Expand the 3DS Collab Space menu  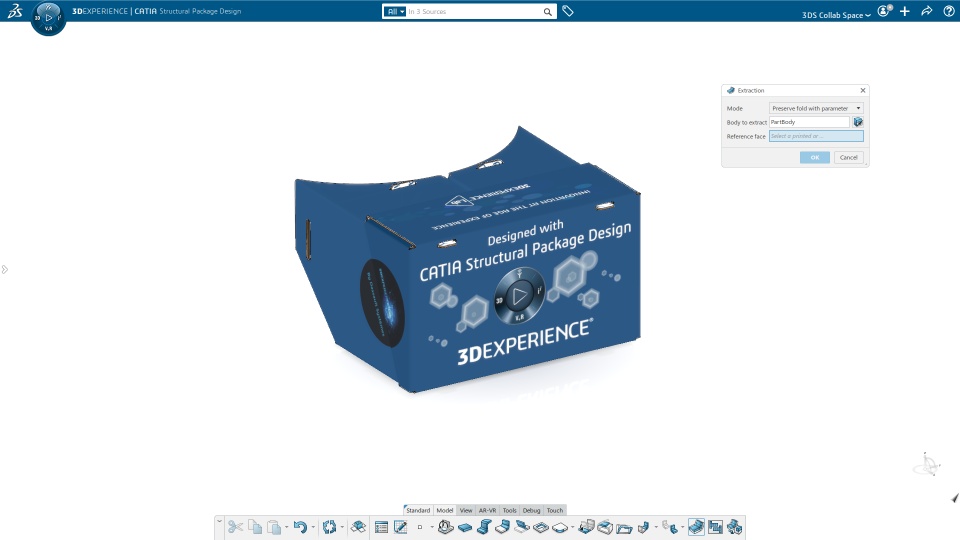click(x=836, y=15)
